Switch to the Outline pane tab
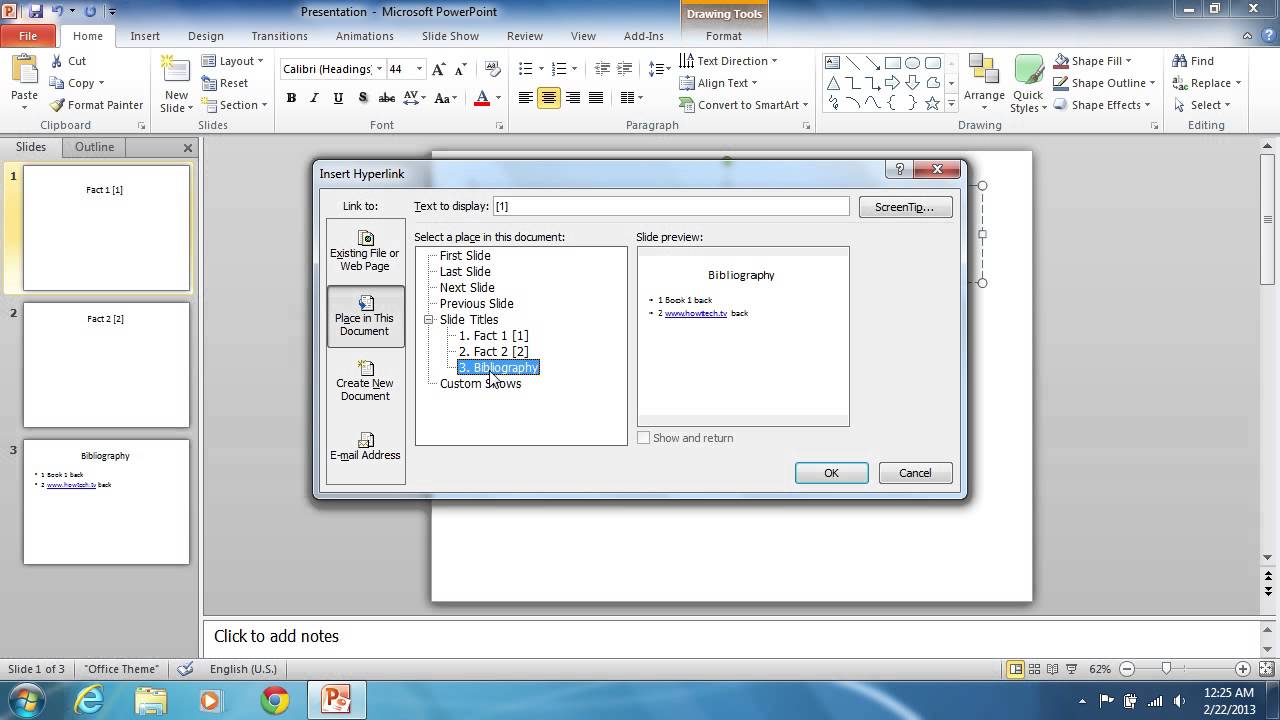Image resolution: width=1280 pixels, height=720 pixels. 94,147
